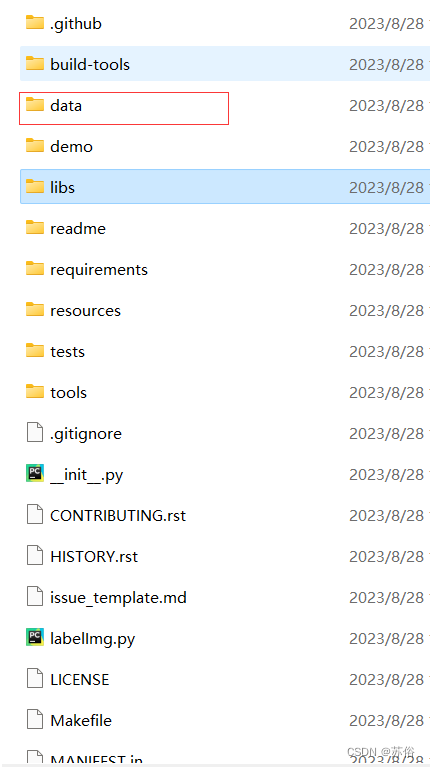The width and height of the screenshot is (430, 767).
Task: Click the date of the .gitignore row
Action: click(386, 433)
